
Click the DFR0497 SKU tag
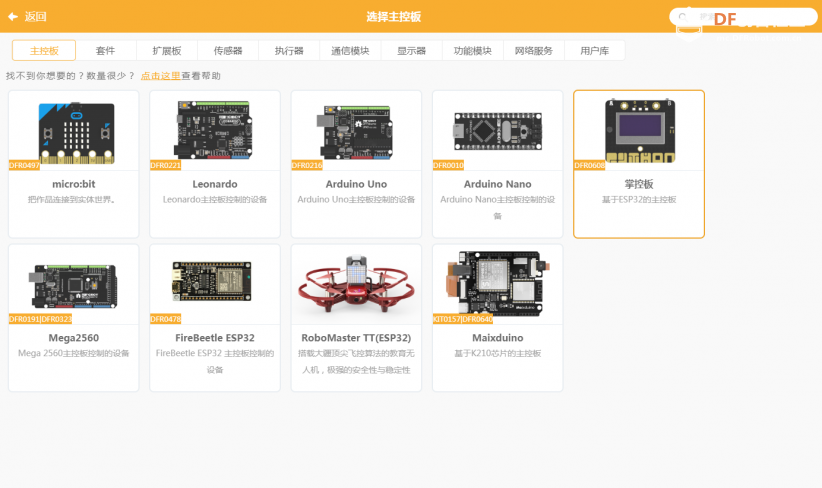[24, 166]
